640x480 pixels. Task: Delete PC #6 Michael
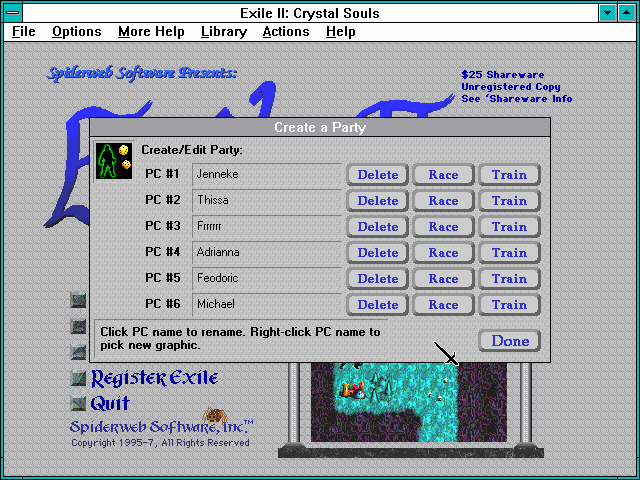pos(378,305)
